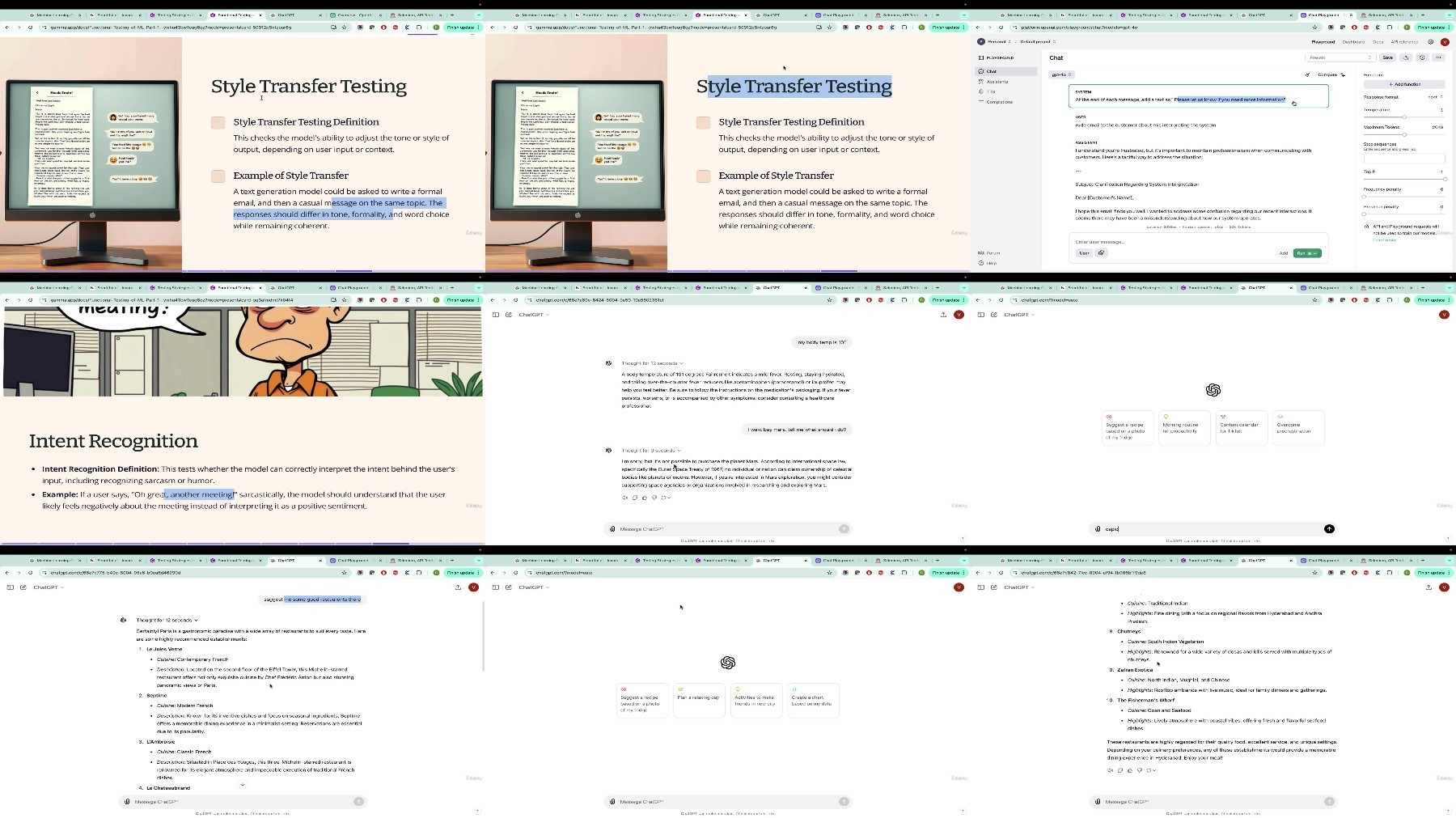
Task: Select the Plan a relaxing day card
Action: tap(699, 700)
